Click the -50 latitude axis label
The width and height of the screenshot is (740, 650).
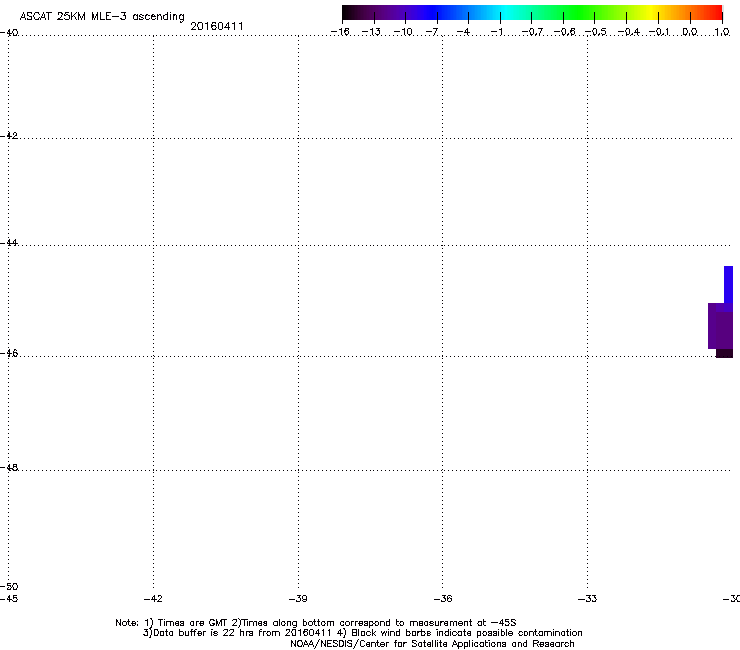pos(9,586)
